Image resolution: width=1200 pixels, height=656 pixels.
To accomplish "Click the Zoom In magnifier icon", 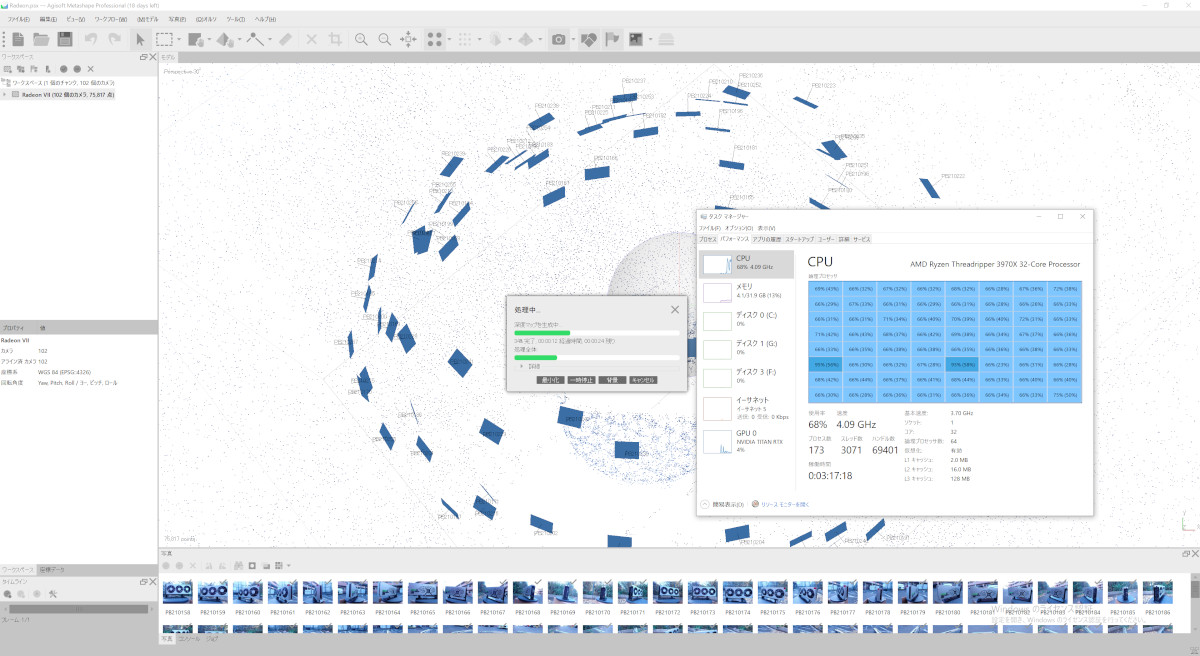I will (360, 39).
